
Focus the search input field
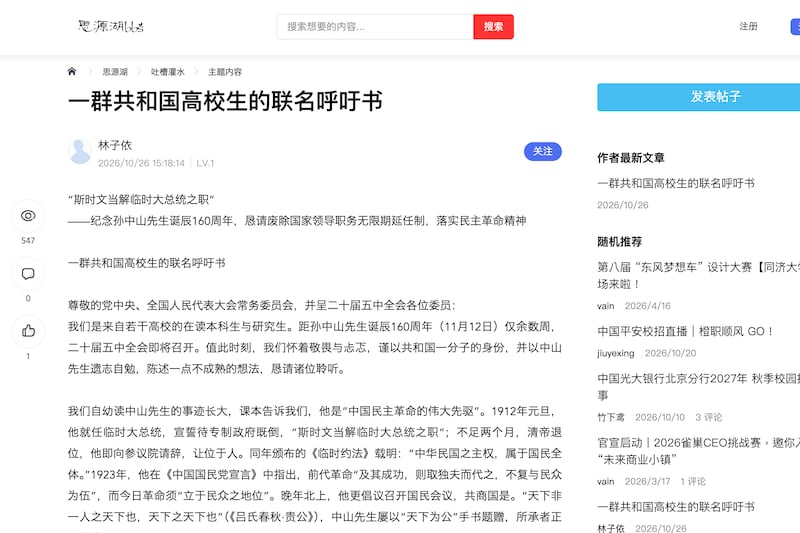pyautogui.click(x=375, y=27)
